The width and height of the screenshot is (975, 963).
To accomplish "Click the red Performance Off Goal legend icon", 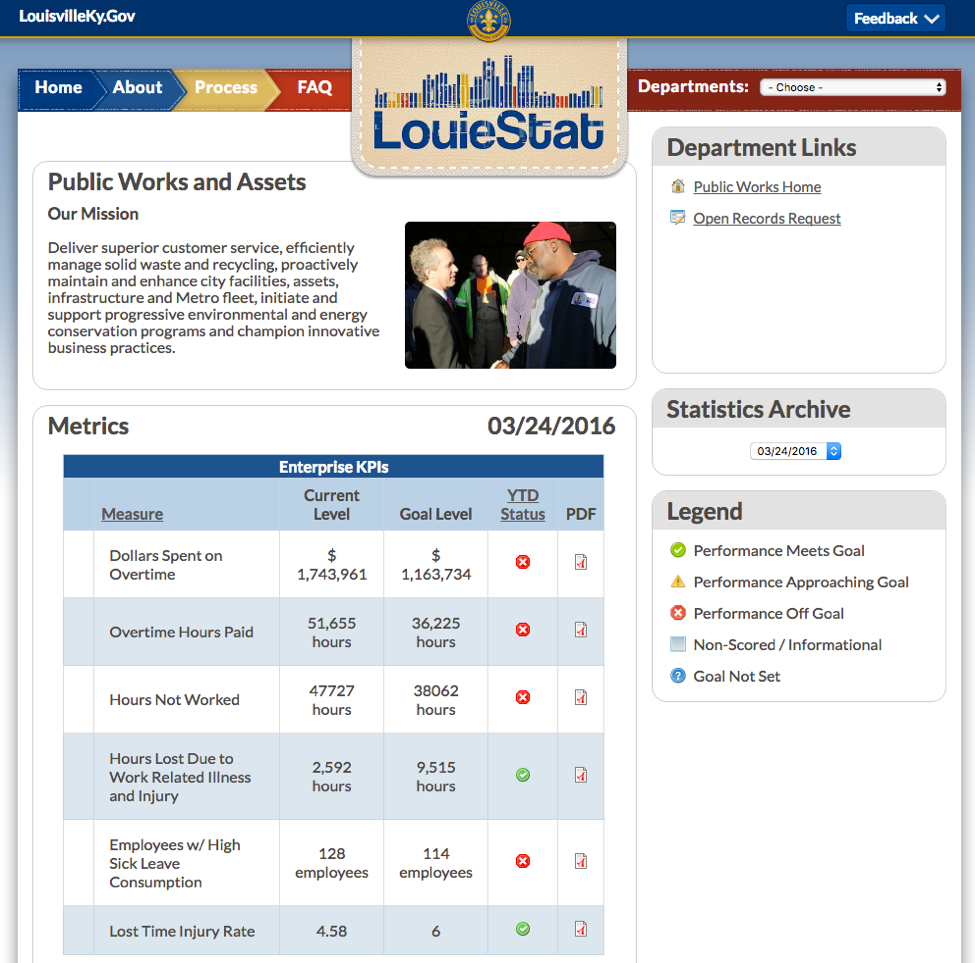I will pyautogui.click(x=678, y=613).
